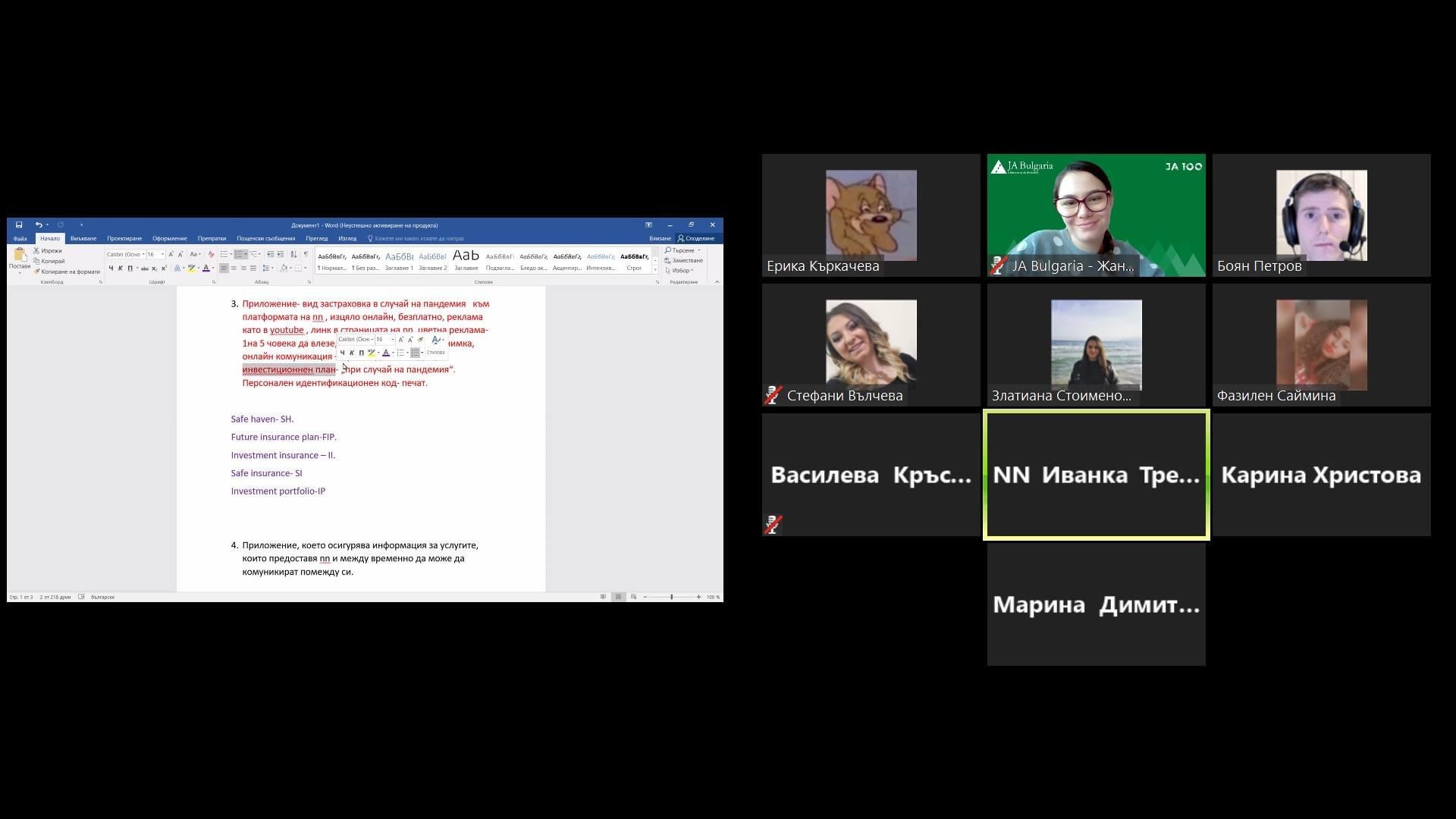Click the Save icon in Word title bar

[19, 224]
